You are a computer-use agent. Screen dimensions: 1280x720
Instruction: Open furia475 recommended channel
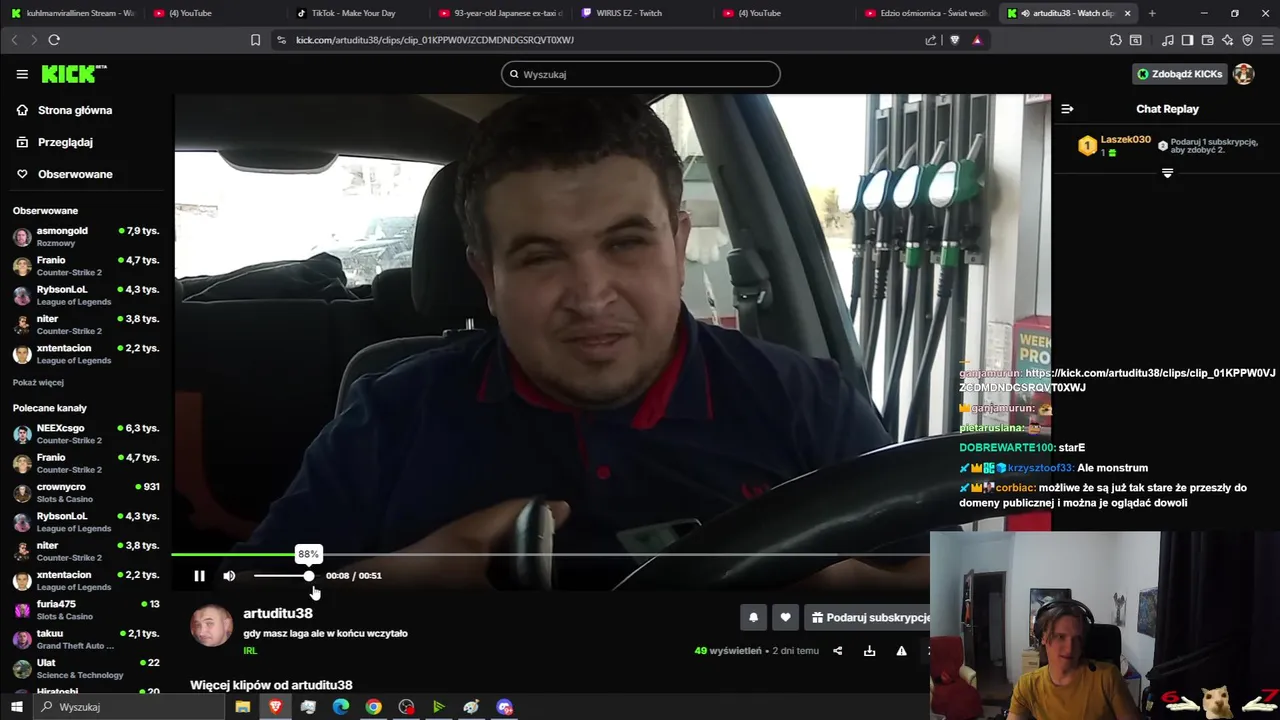[x=85, y=610]
